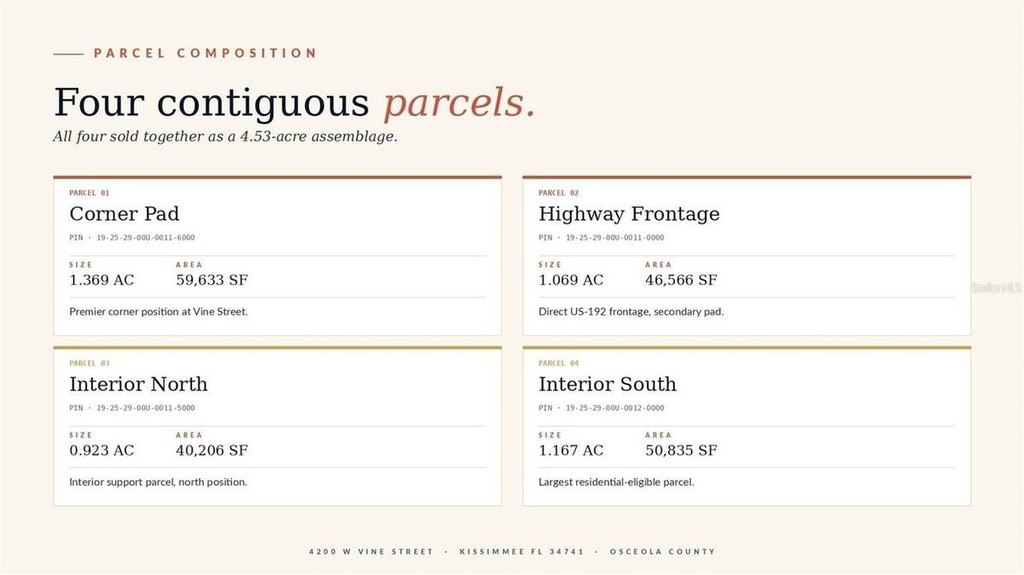
Task: Click PIN 19-25-29-00U-0011-5000
Action: (132, 408)
